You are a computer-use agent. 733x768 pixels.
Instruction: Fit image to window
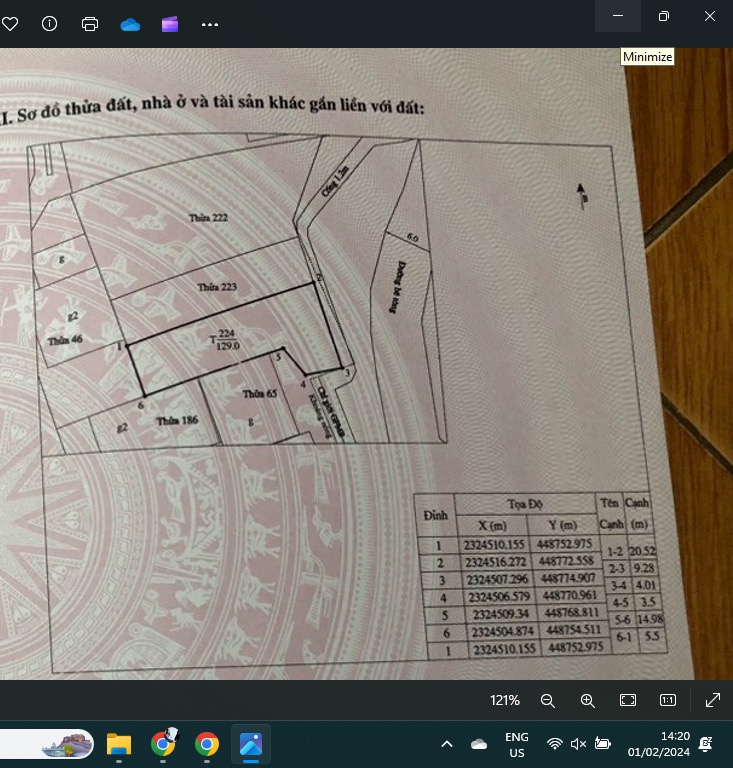(628, 700)
